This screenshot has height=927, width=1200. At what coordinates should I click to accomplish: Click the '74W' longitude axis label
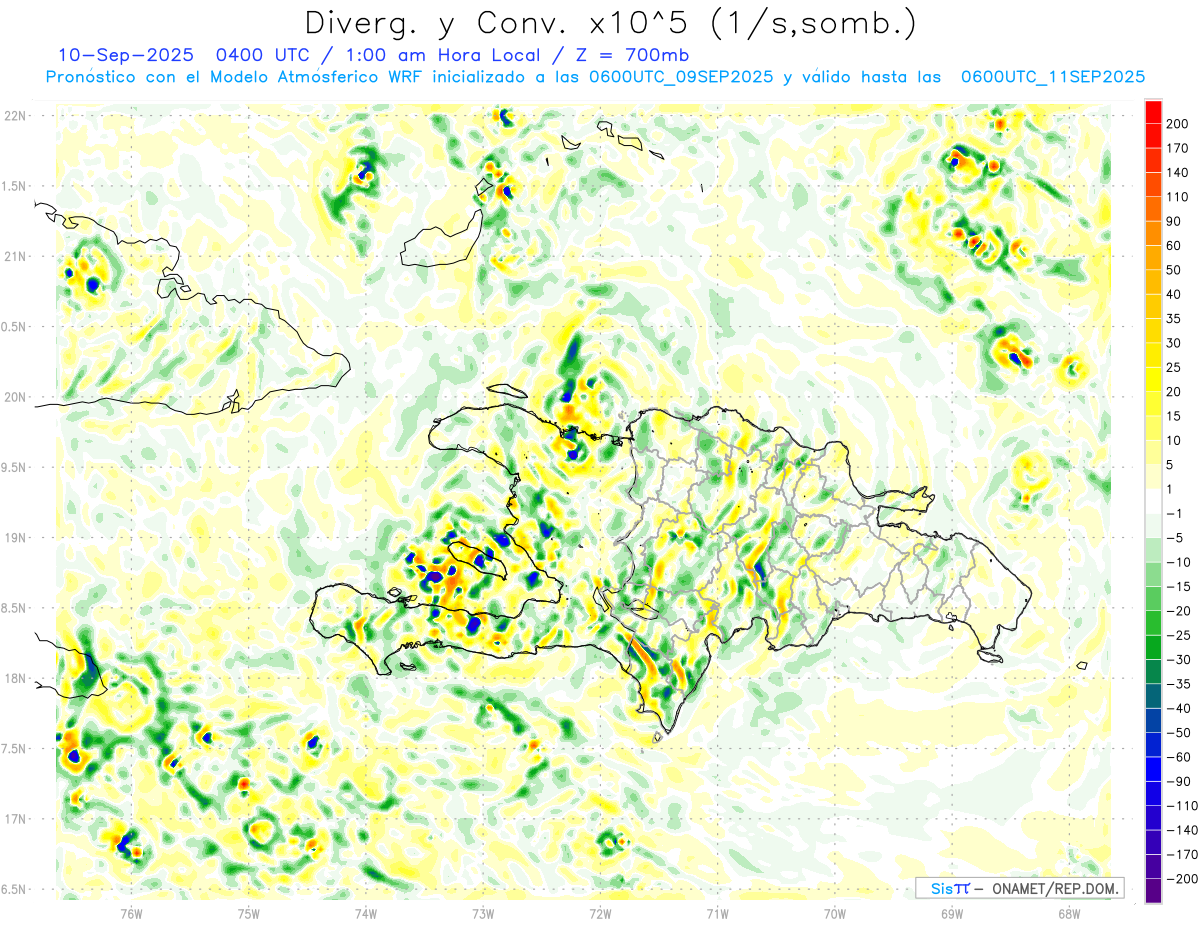pos(366,914)
